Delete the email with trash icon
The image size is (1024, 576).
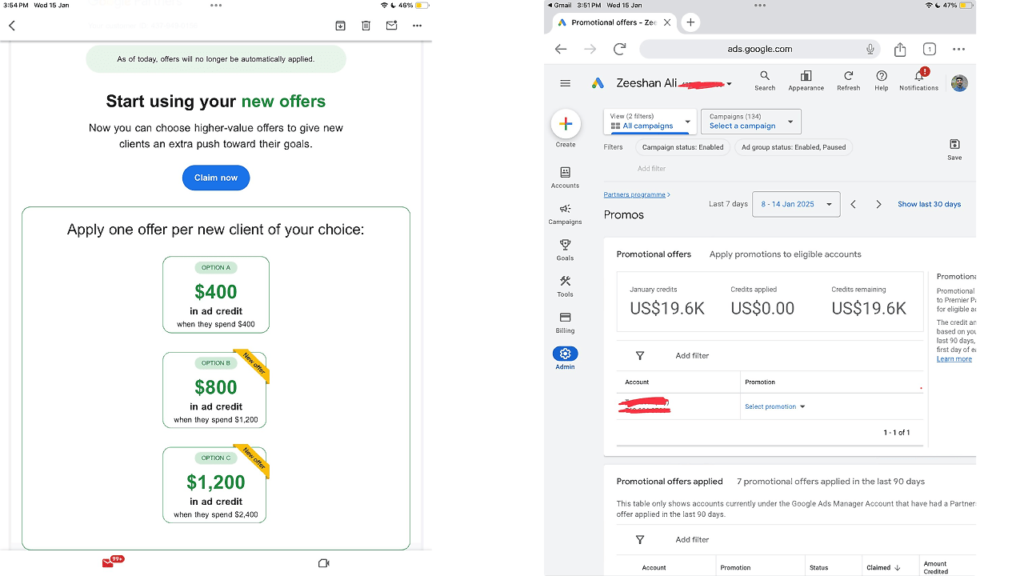pos(366,25)
